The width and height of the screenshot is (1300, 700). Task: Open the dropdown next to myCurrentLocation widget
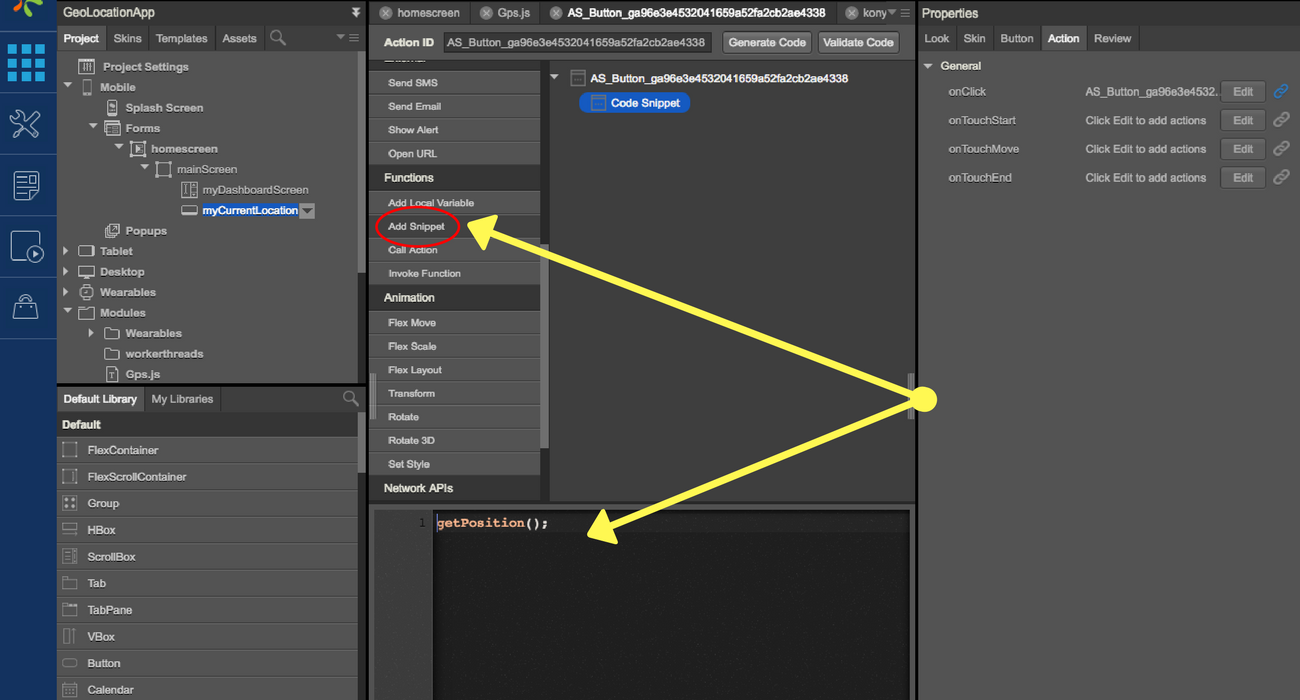click(306, 210)
